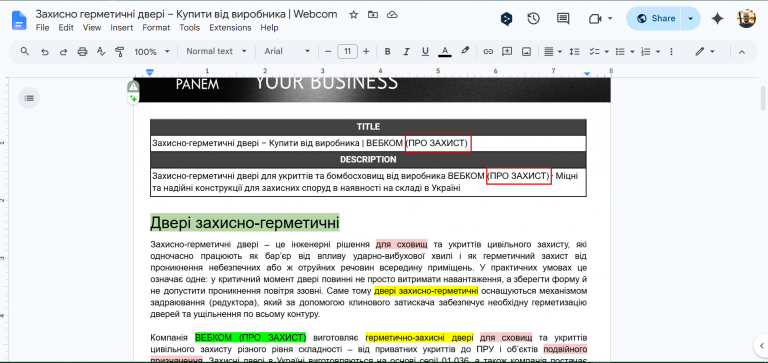
Task: Hide the menus with the collapse chevron
Action: [x=742, y=51]
